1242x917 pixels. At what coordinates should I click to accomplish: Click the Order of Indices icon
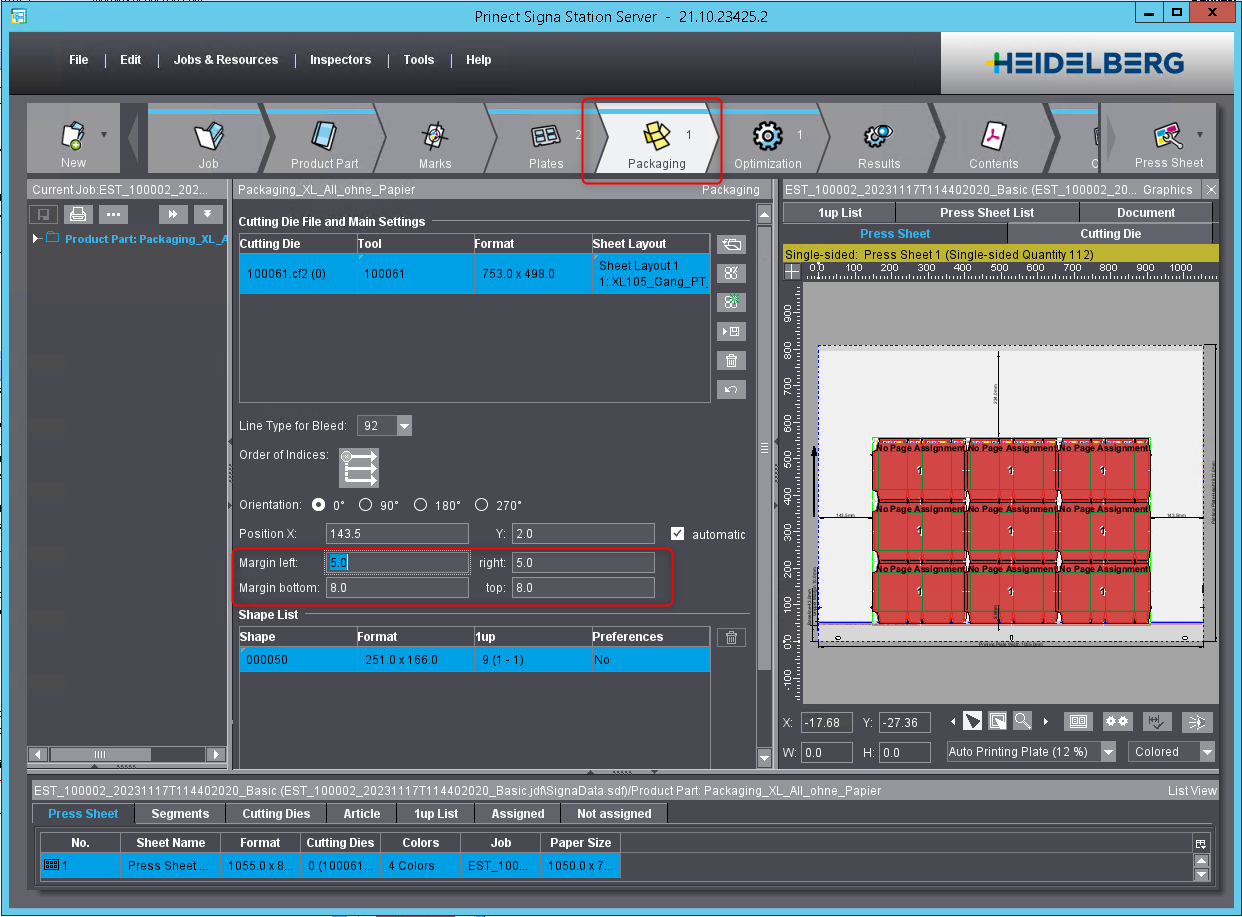358,468
